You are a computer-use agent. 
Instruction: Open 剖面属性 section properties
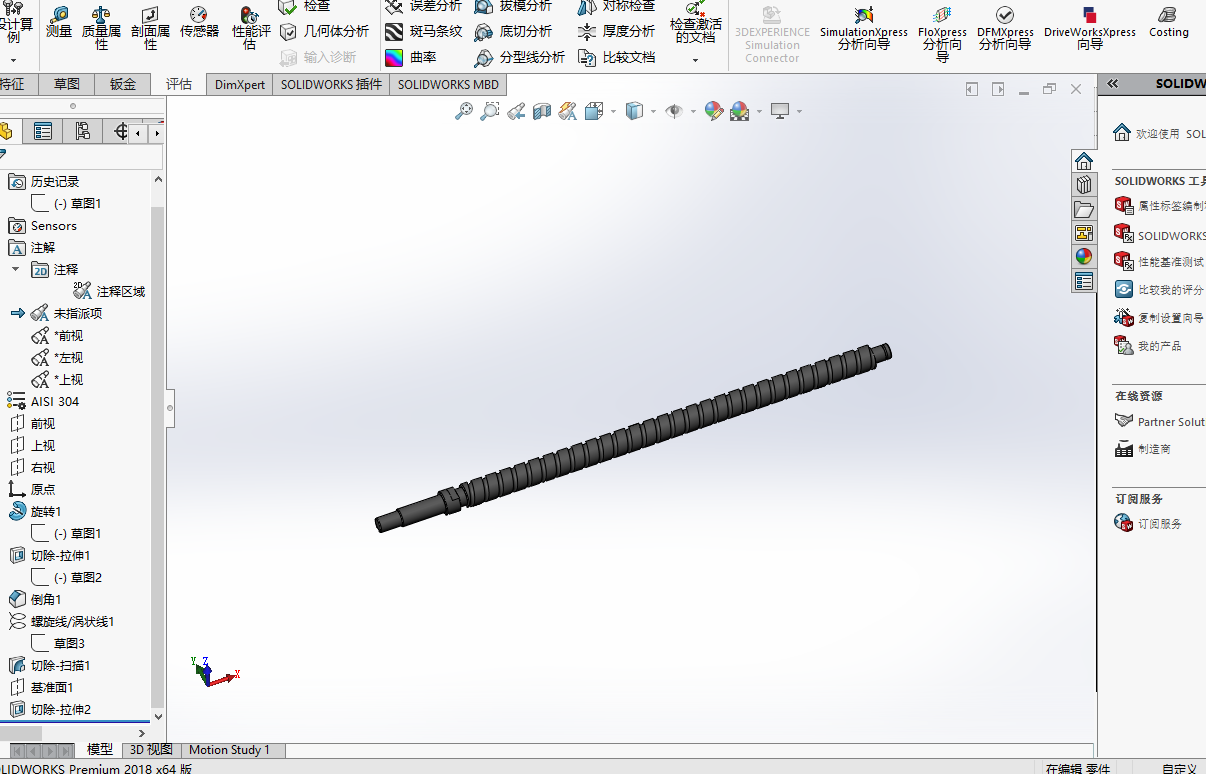[150, 29]
